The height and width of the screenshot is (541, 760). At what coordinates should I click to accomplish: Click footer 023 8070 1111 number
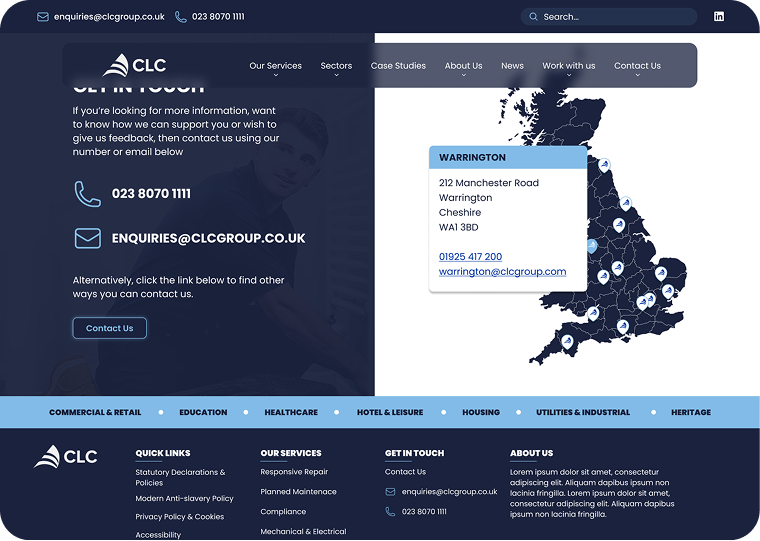(424, 511)
